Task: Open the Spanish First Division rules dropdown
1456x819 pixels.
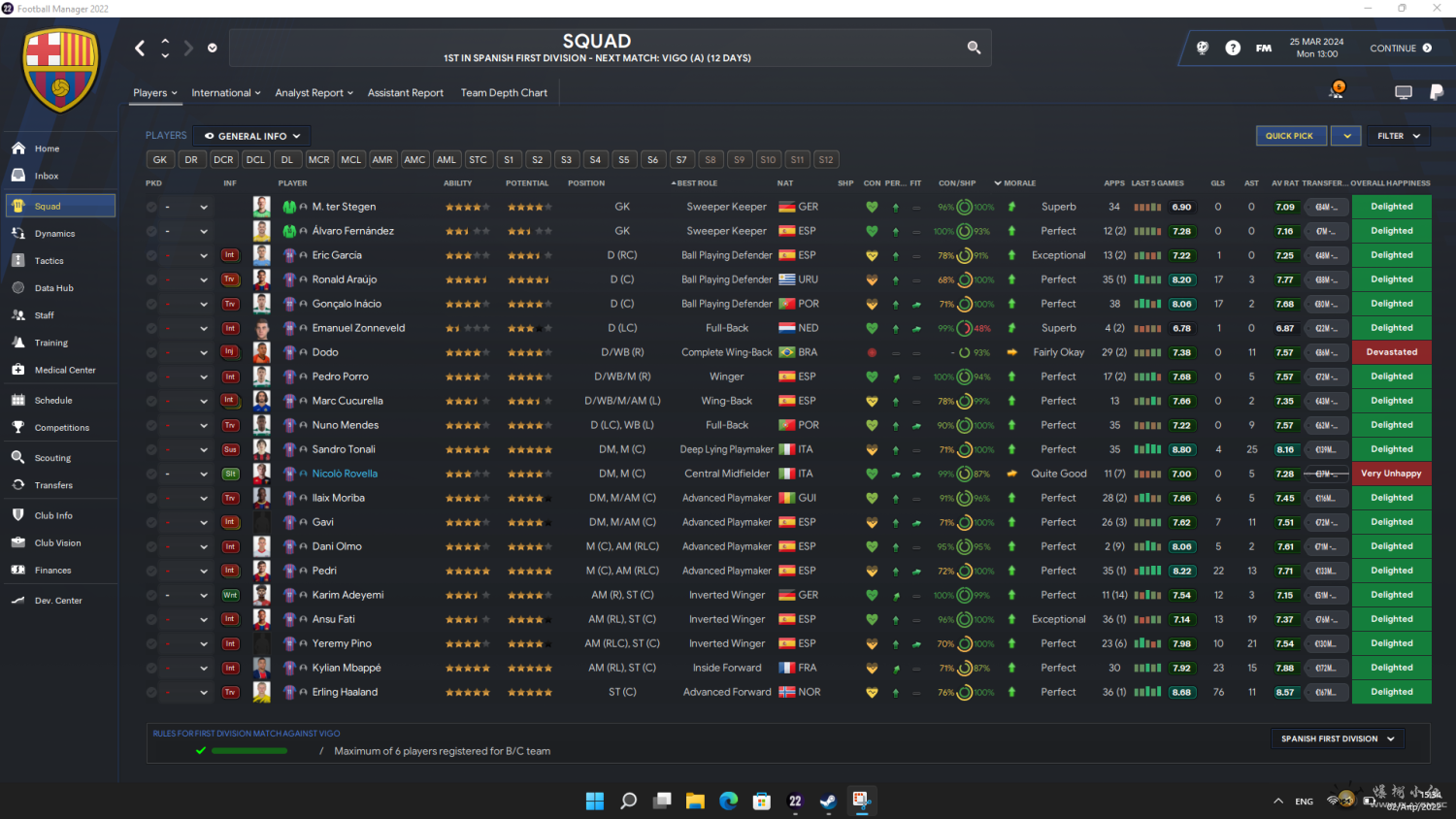Action: tap(1338, 738)
